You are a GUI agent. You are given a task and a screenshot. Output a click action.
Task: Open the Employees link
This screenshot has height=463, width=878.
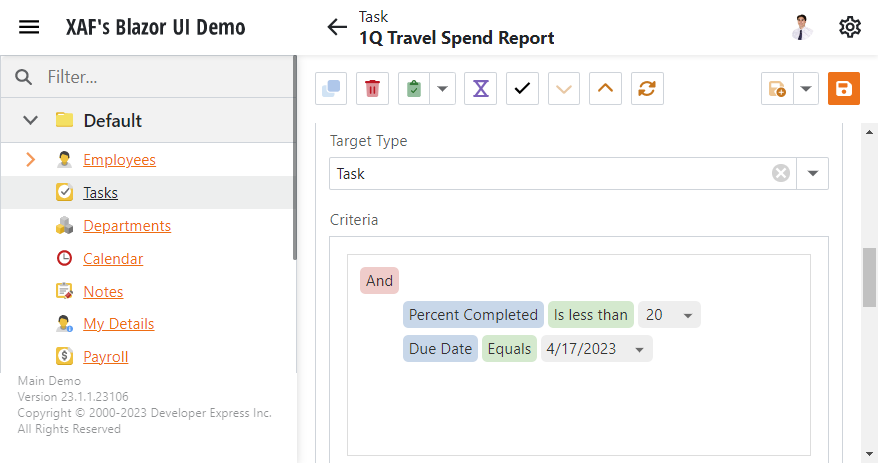click(119, 160)
